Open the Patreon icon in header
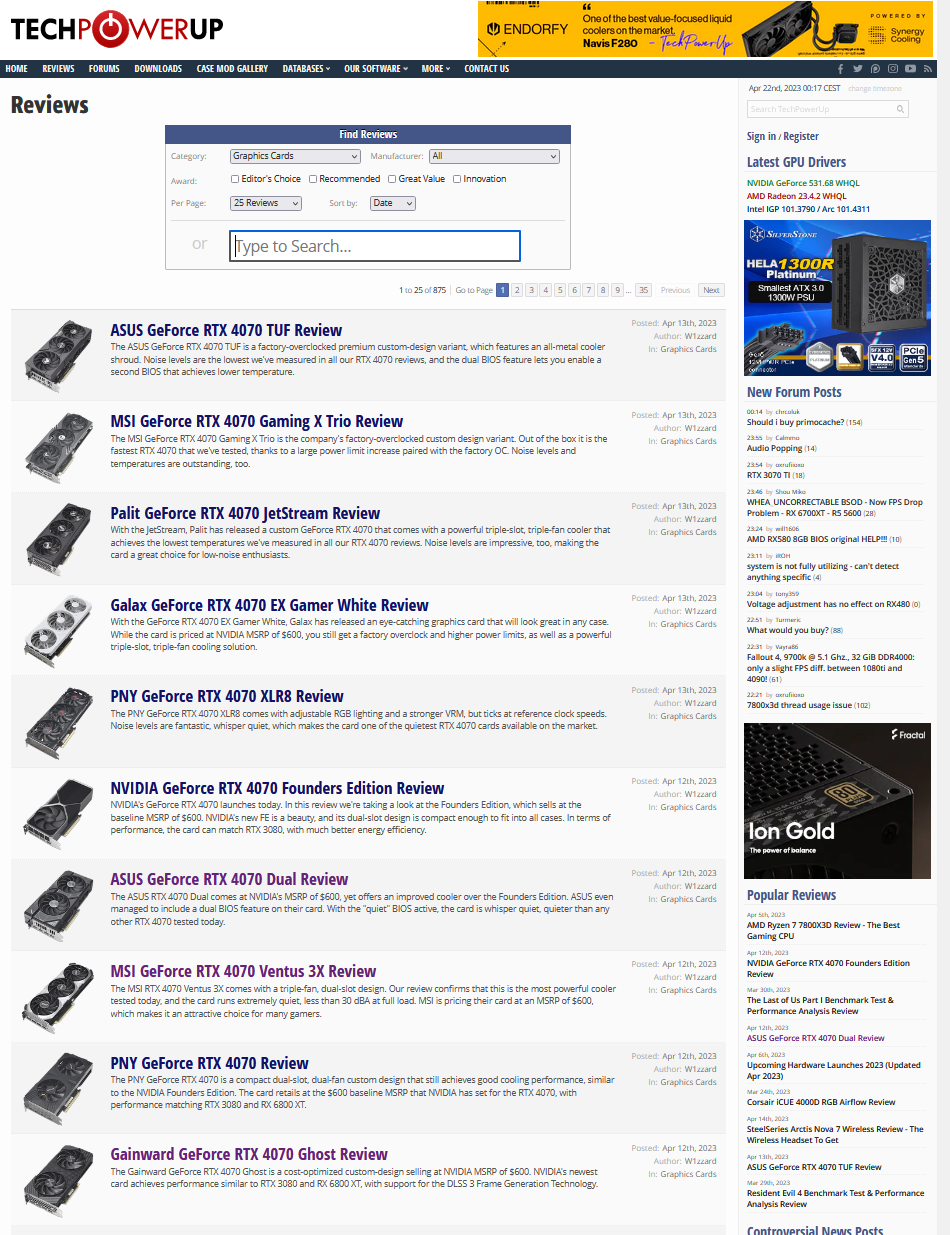 [875, 69]
